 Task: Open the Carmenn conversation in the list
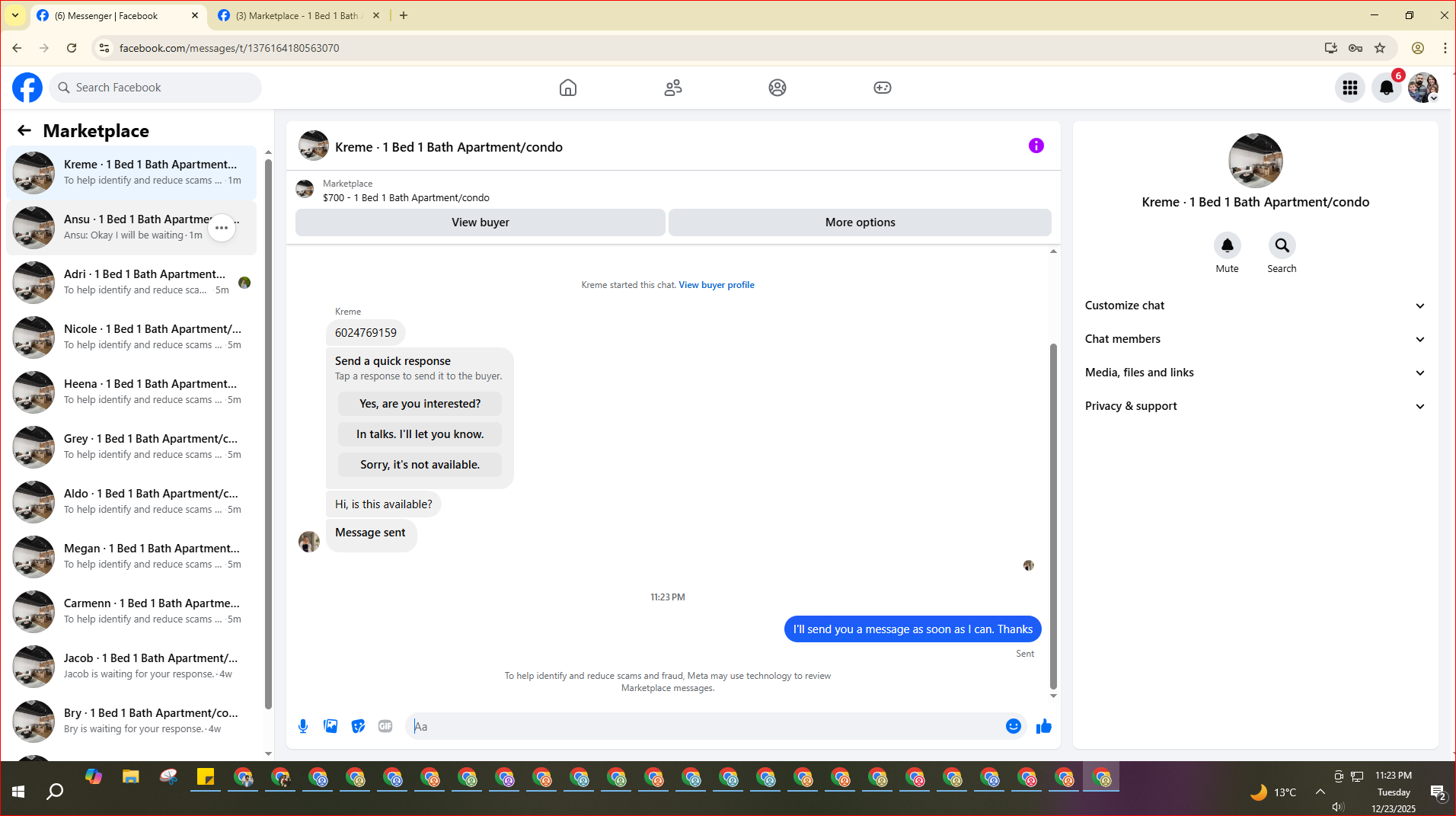[132, 612]
